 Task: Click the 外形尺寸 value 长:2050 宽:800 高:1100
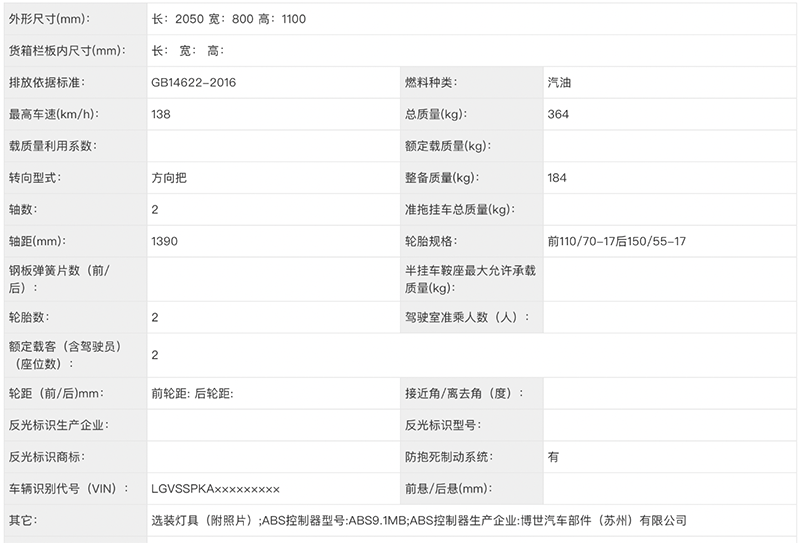(x=229, y=19)
